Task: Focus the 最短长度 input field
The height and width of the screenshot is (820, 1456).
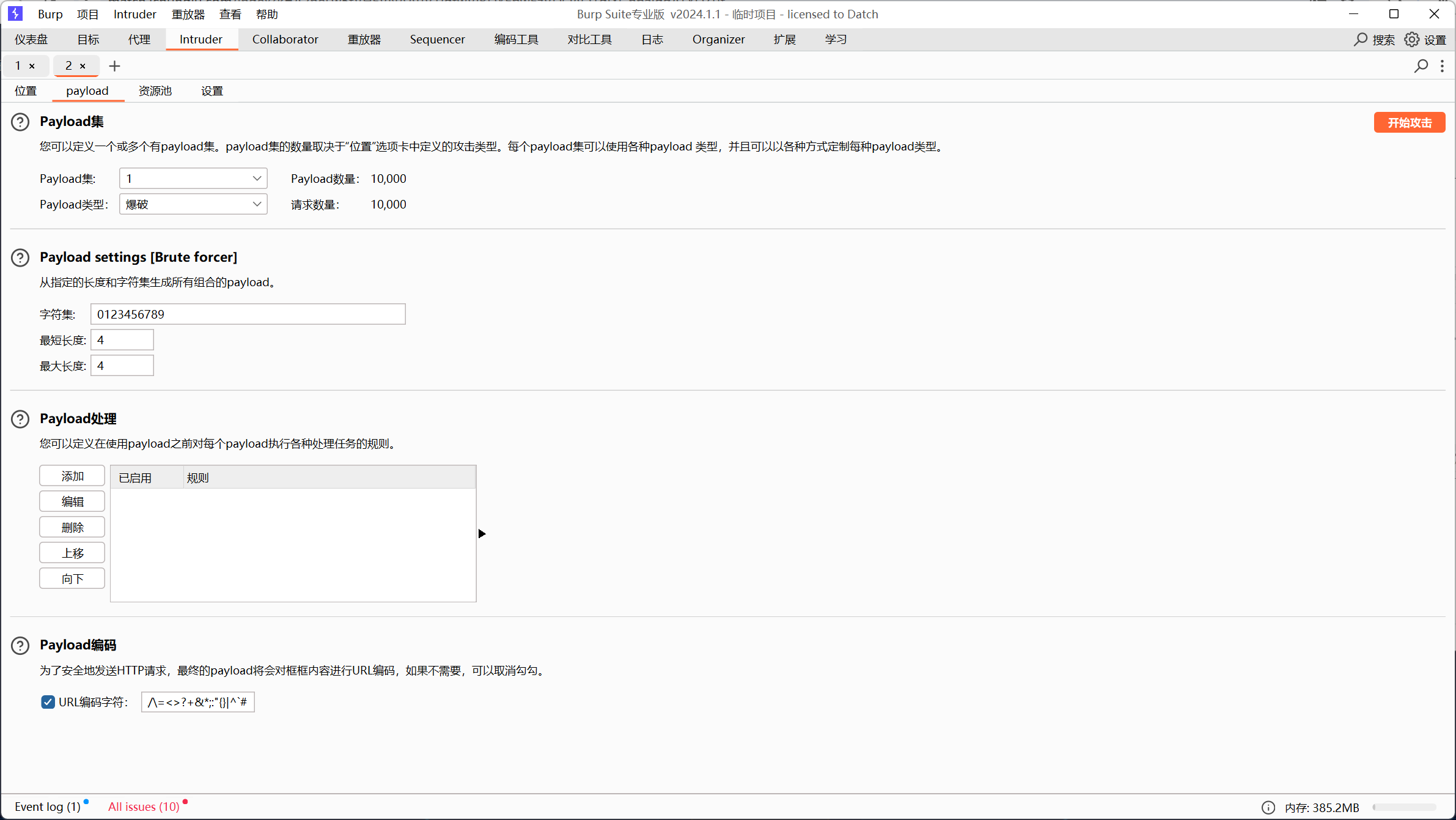Action: 122,340
